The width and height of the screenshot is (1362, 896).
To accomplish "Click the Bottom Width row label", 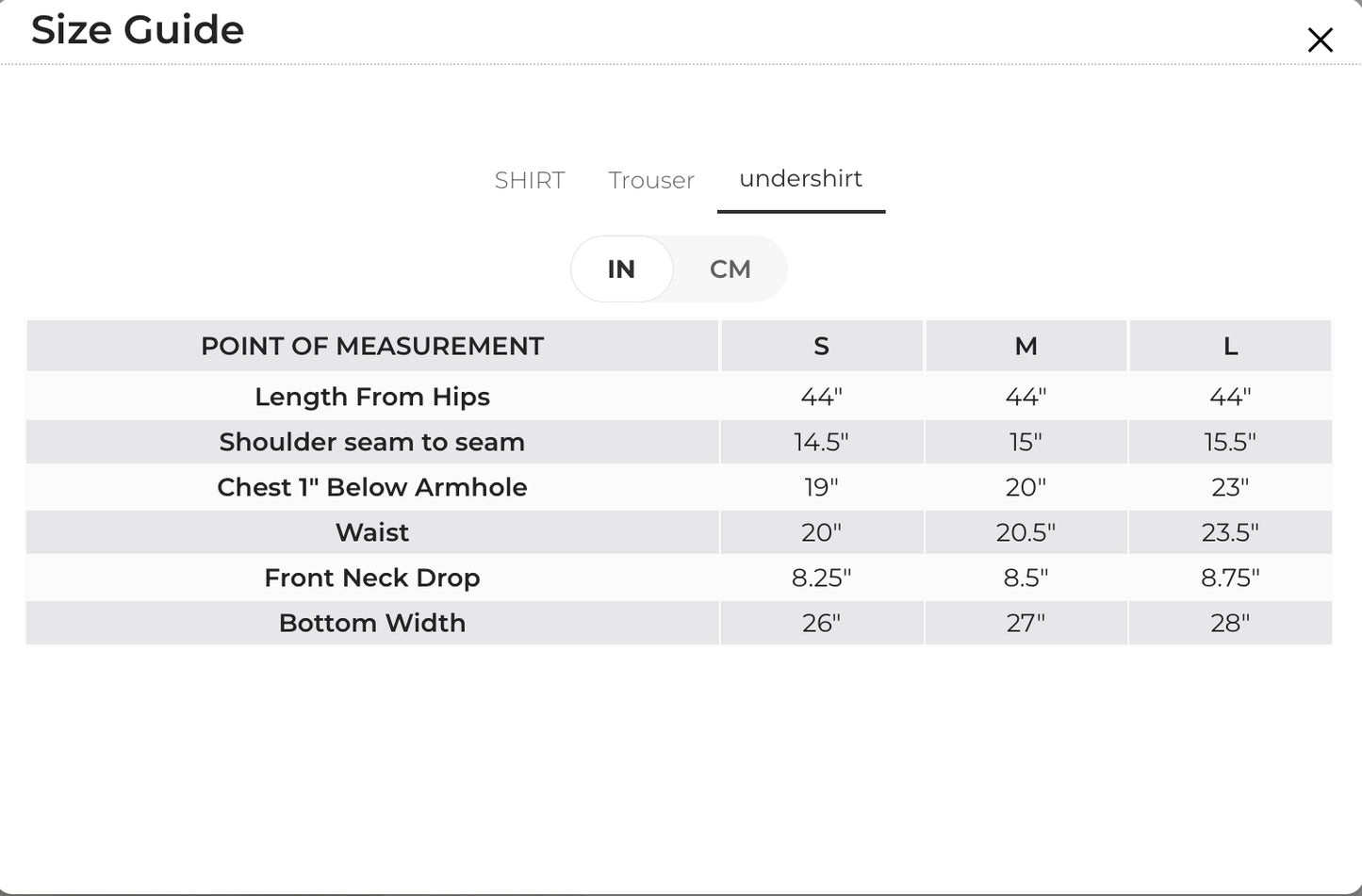I will pos(372,623).
